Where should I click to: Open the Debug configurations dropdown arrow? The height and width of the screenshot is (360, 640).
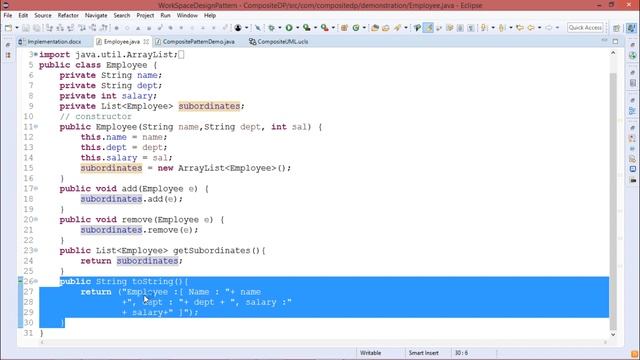point(280,28)
